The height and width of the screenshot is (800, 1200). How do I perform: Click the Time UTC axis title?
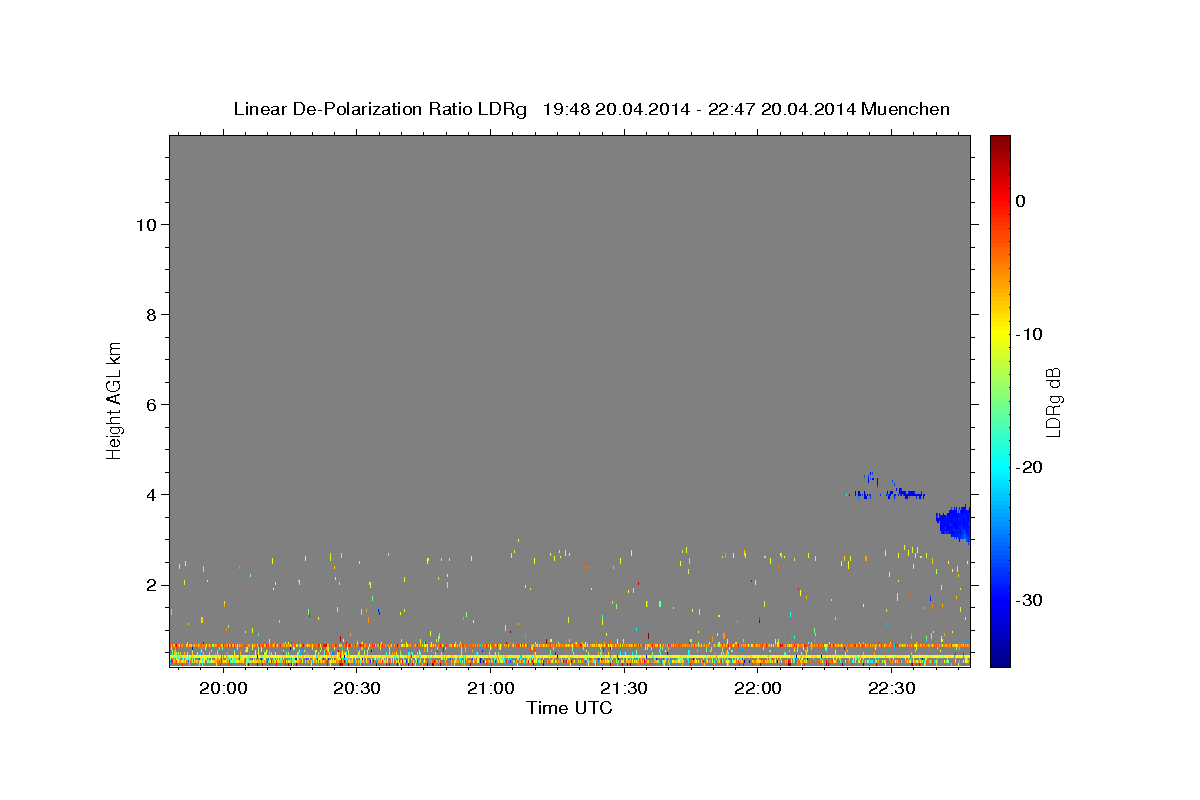pos(569,708)
